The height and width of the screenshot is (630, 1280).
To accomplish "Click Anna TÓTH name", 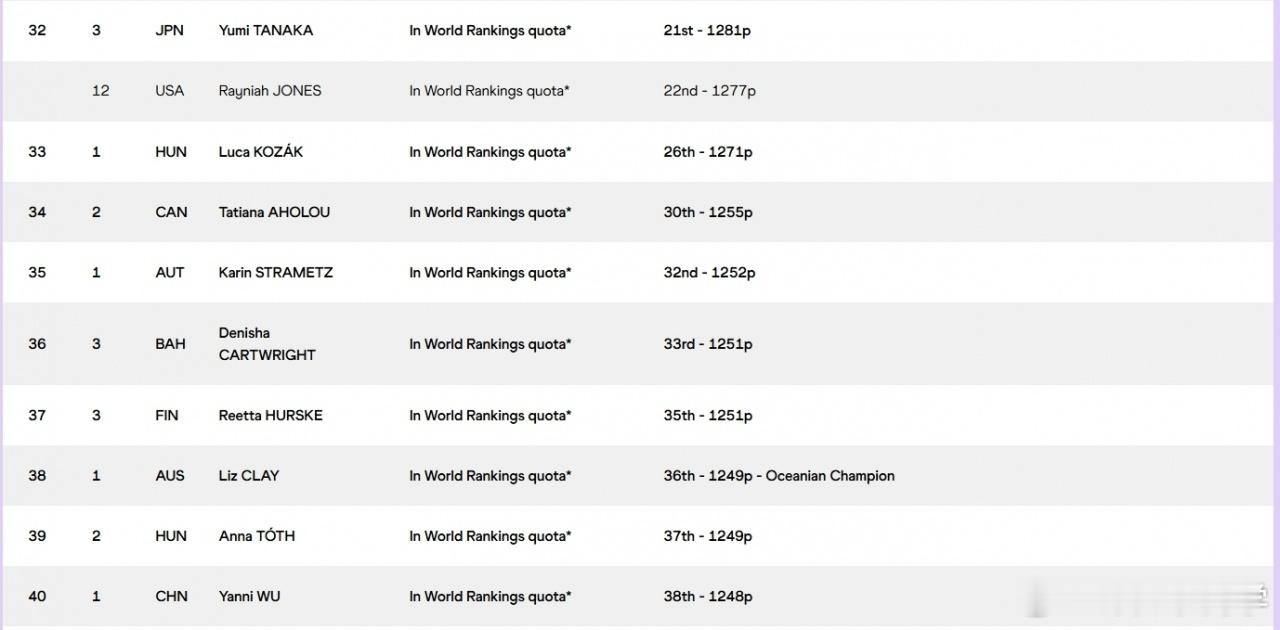I will pos(257,536).
